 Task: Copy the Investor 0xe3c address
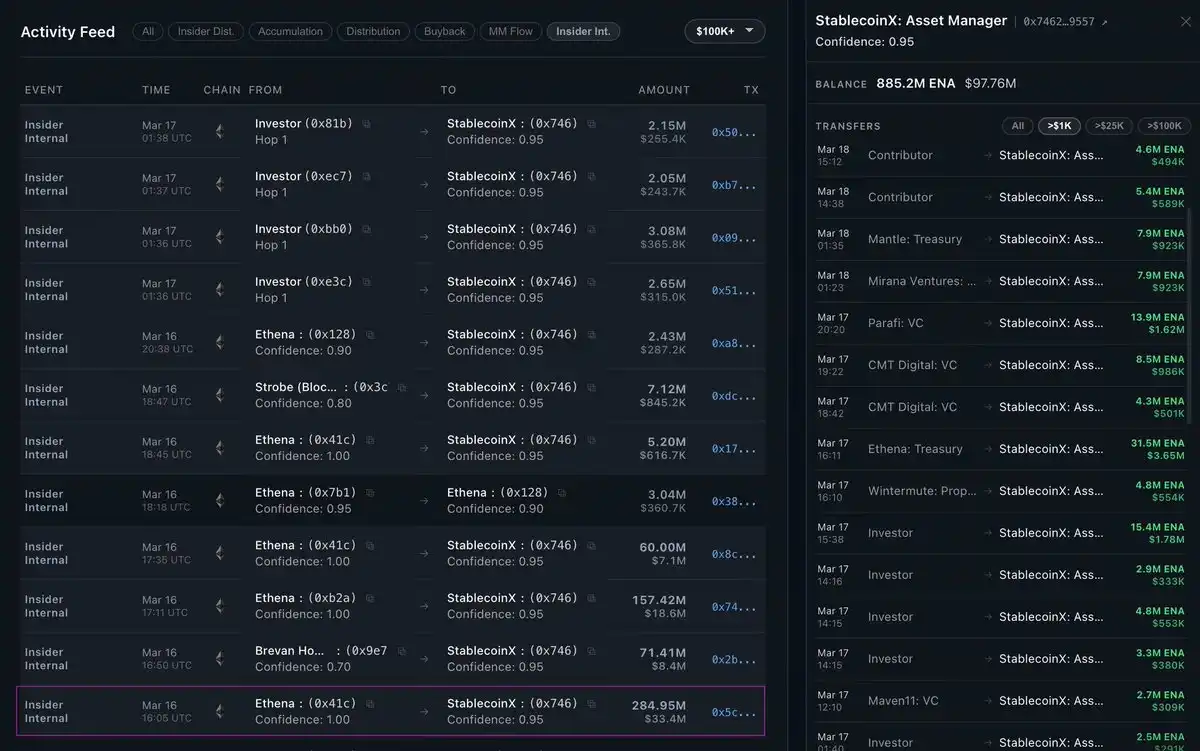(367, 282)
